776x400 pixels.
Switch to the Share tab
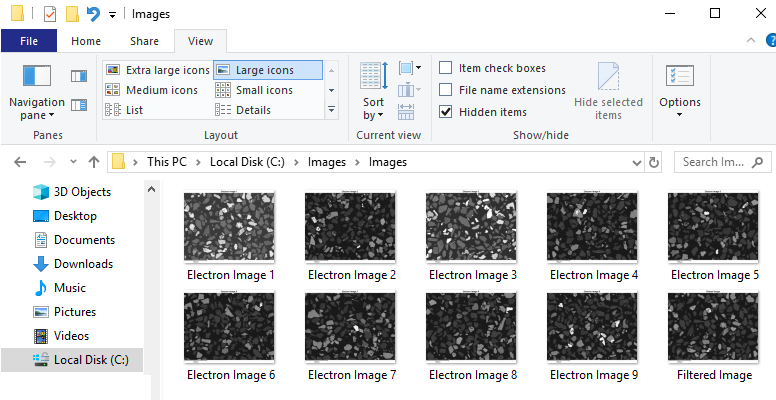click(144, 41)
